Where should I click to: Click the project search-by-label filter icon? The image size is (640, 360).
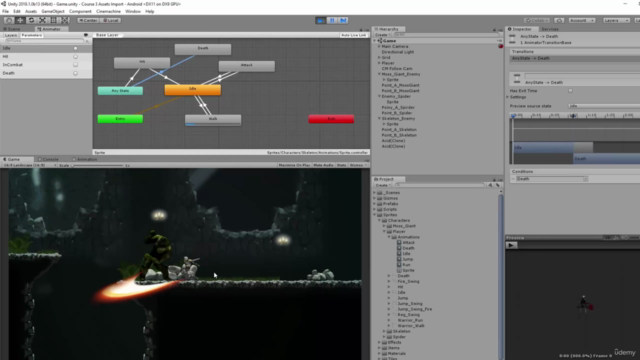(x=498, y=185)
